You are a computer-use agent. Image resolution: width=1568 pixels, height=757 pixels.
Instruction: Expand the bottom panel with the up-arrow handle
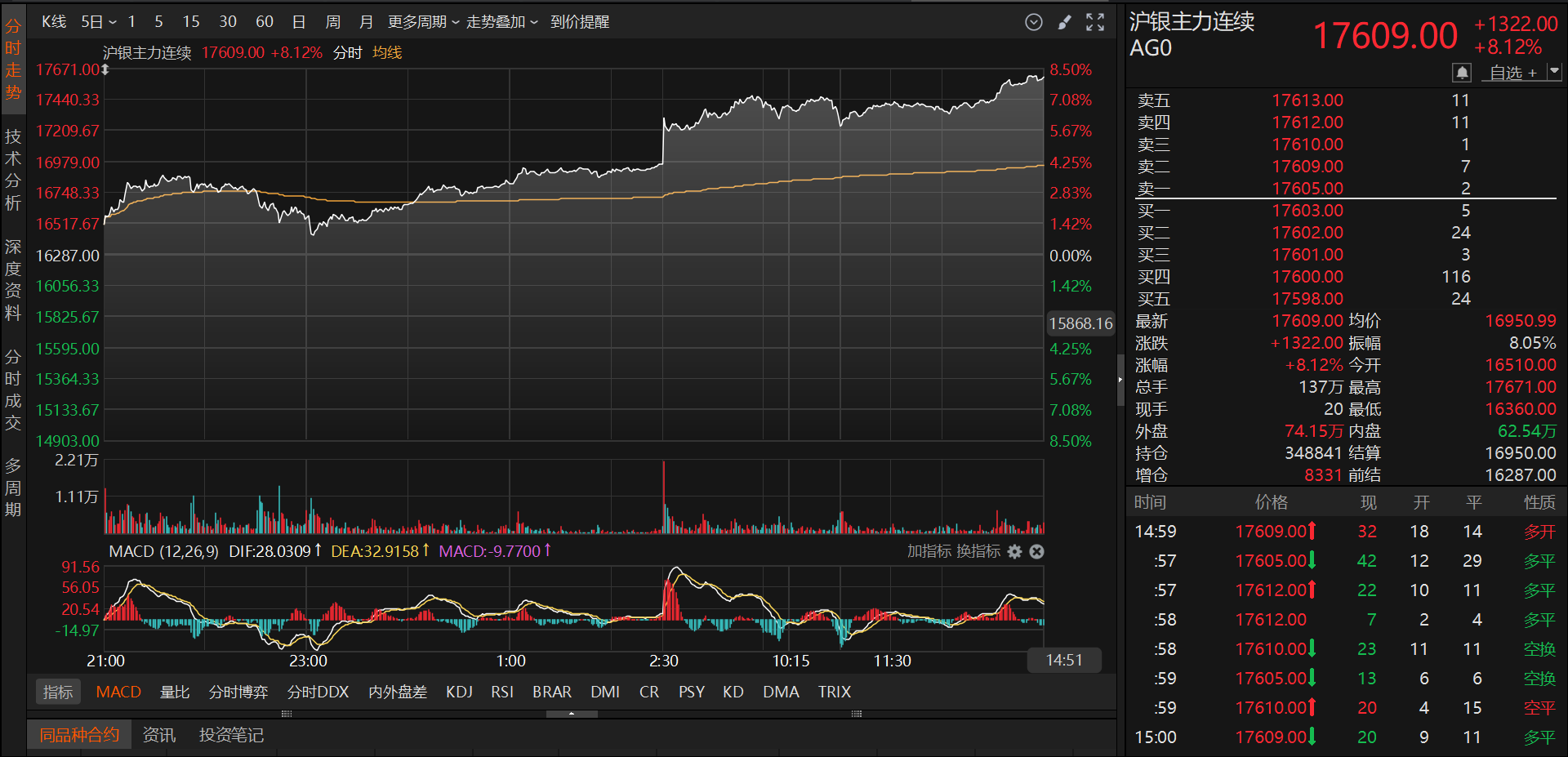[572, 714]
